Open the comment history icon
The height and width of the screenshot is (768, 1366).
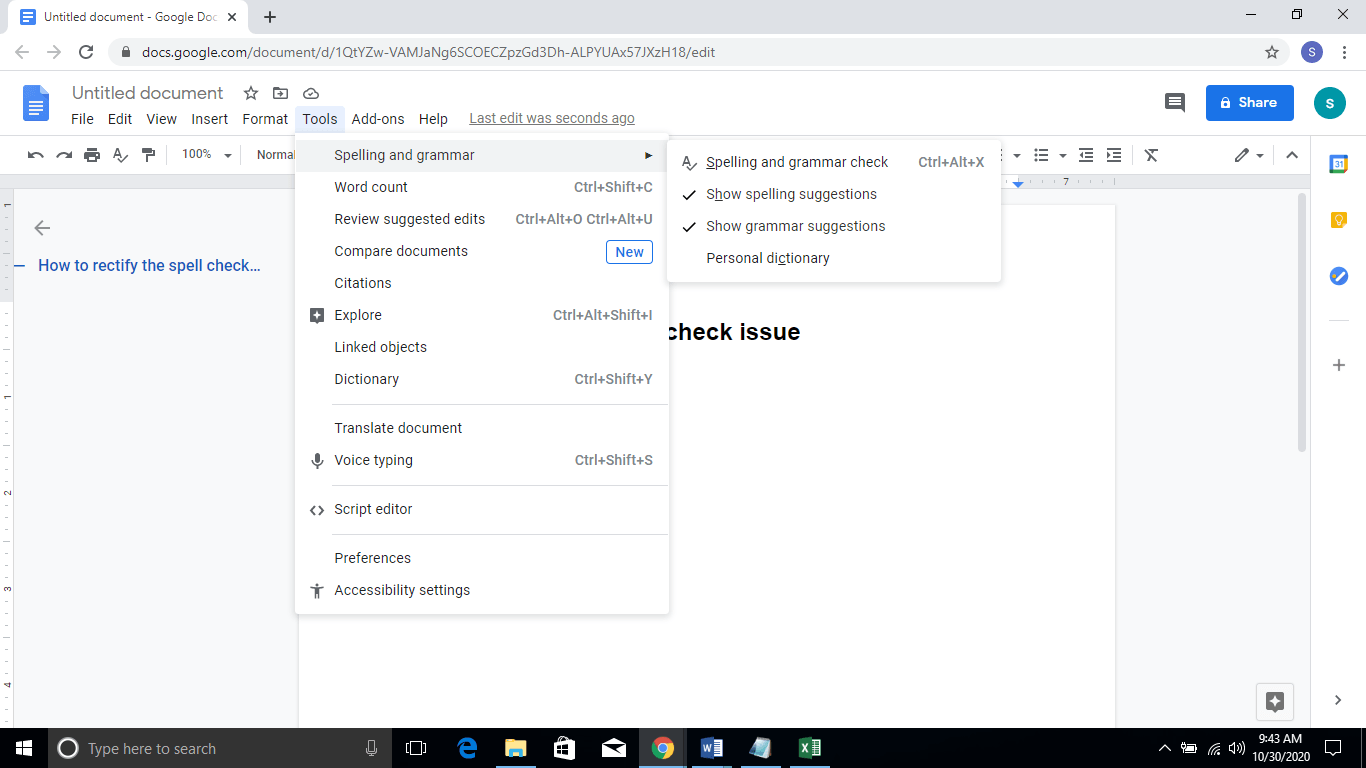click(1174, 102)
